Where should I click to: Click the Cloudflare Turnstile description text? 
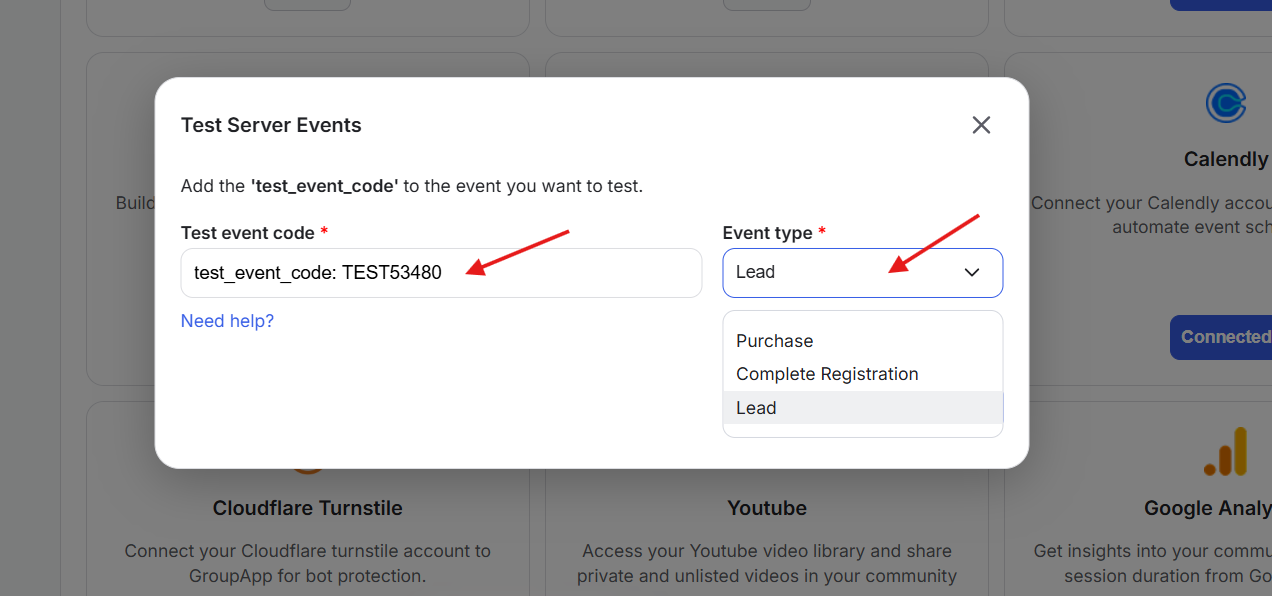pyautogui.click(x=307, y=563)
